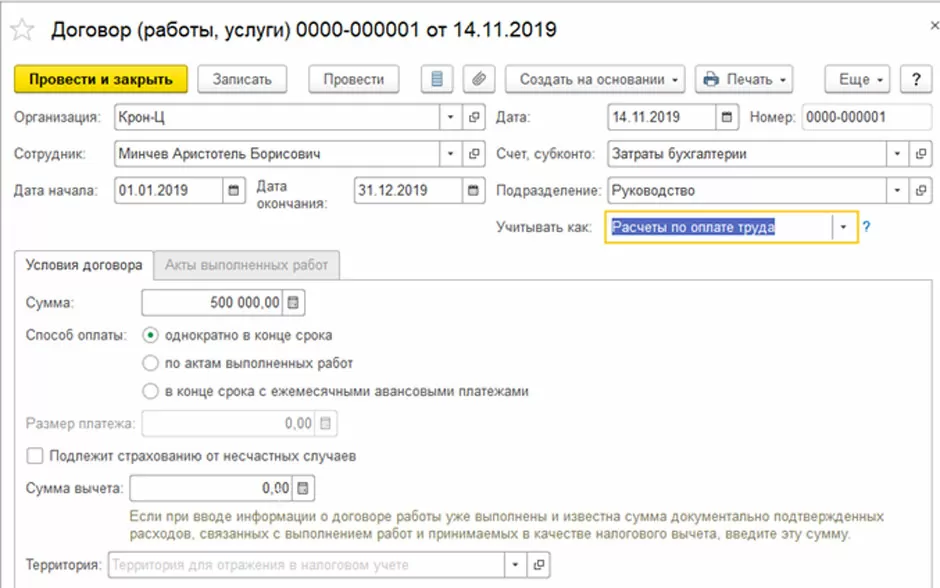Image resolution: width=940 pixels, height=588 pixels.
Task: Switch to Акты выполненных работ tab
Action: (246, 265)
